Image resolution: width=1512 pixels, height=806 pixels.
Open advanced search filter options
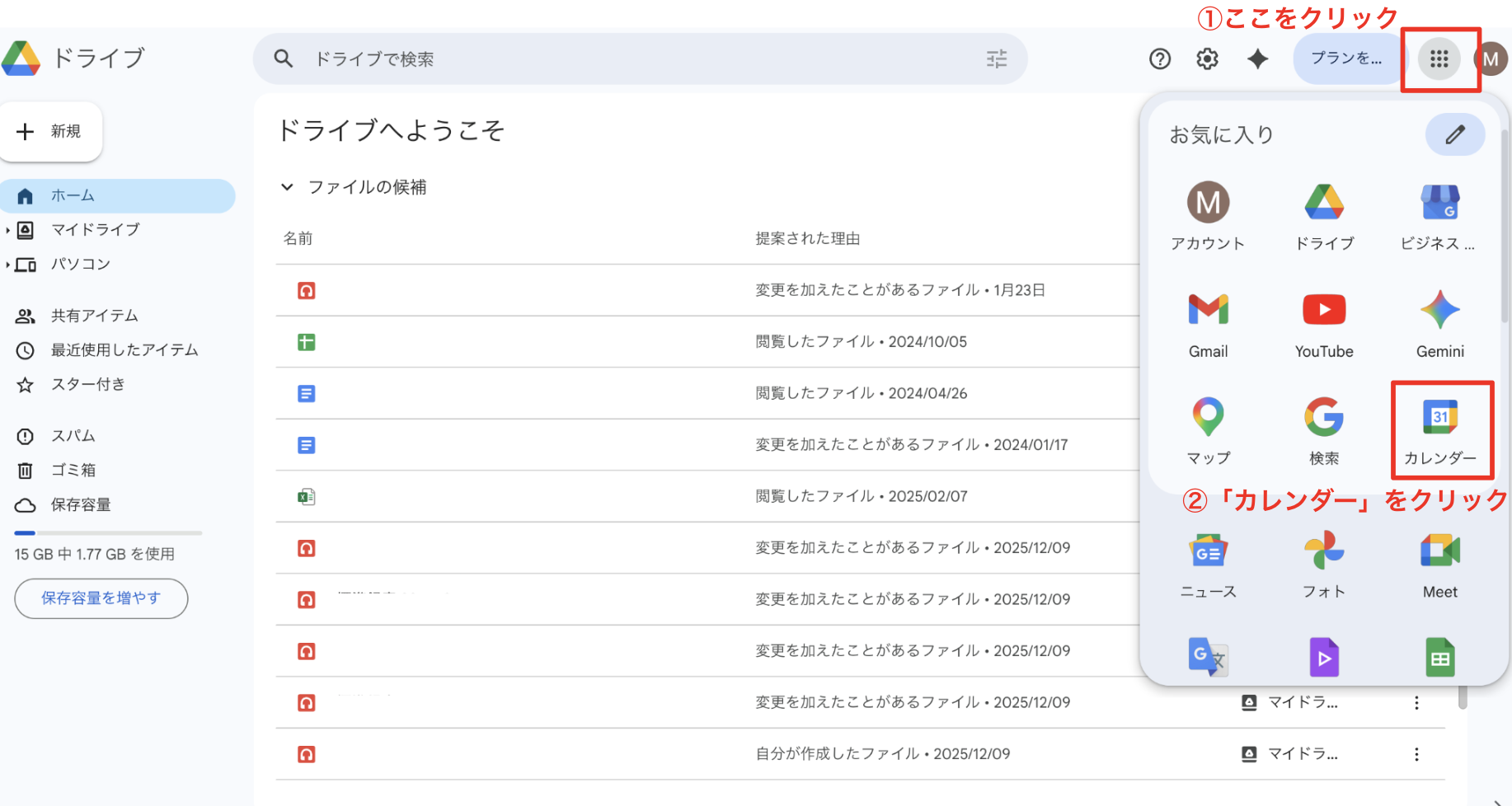coord(997,59)
